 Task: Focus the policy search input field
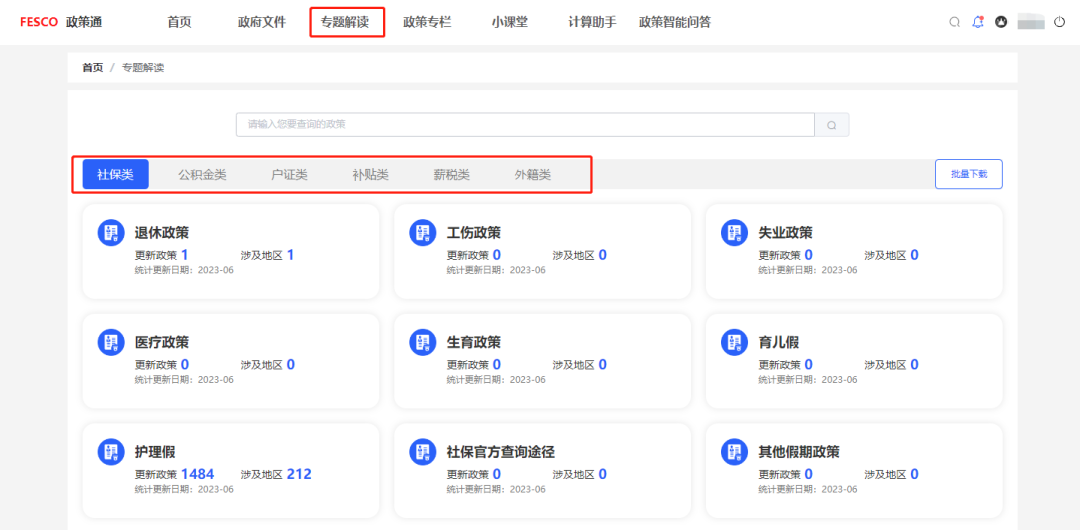tap(526, 125)
